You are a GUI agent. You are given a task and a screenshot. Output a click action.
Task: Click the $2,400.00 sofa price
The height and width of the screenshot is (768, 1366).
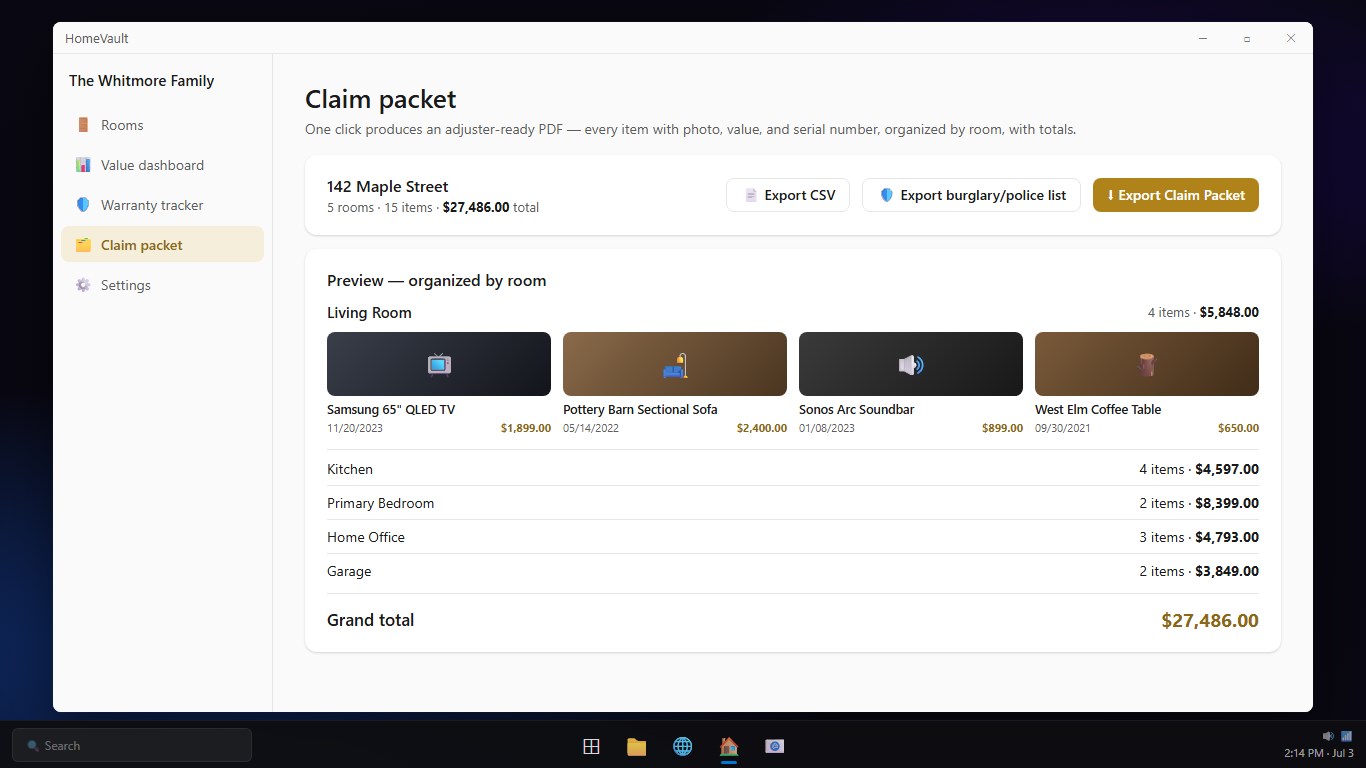click(x=762, y=428)
